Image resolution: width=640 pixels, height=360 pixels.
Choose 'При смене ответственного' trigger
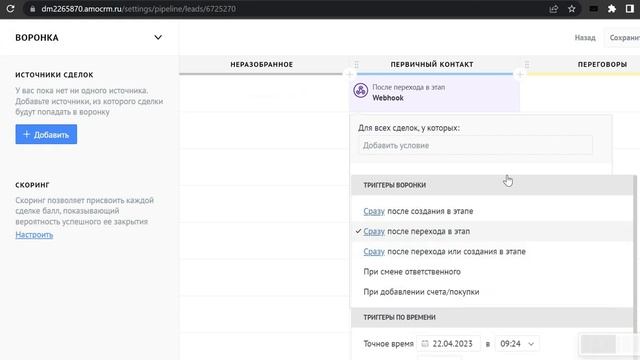click(492, 271)
